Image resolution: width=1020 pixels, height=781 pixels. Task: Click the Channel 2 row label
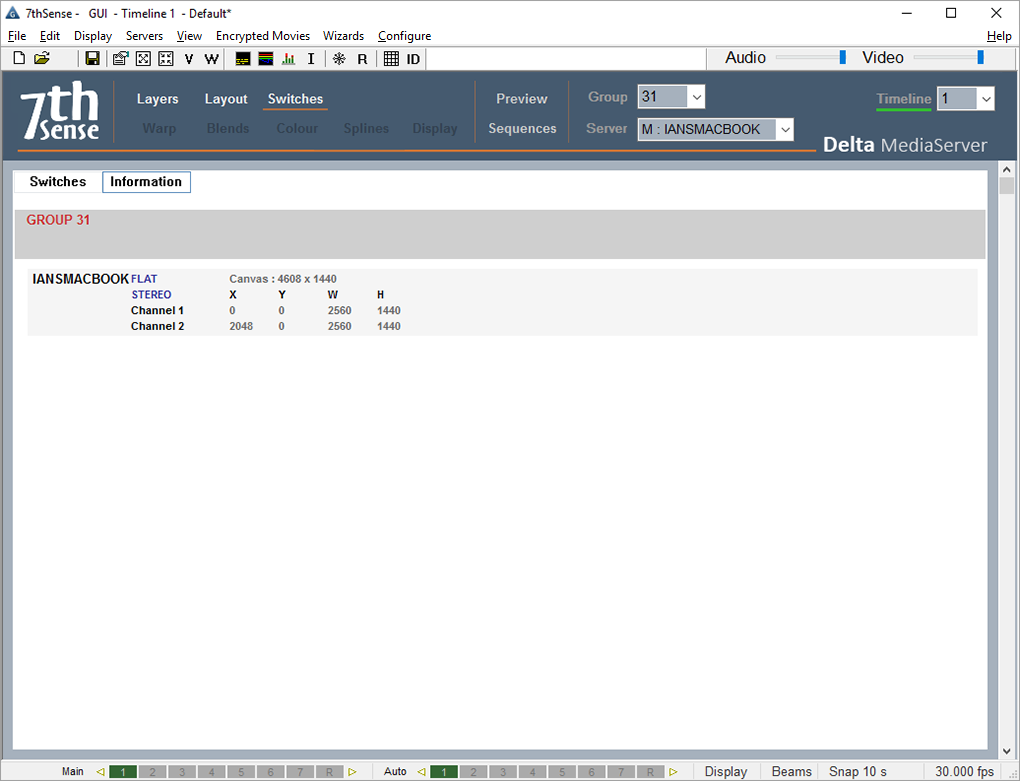(157, 326)
